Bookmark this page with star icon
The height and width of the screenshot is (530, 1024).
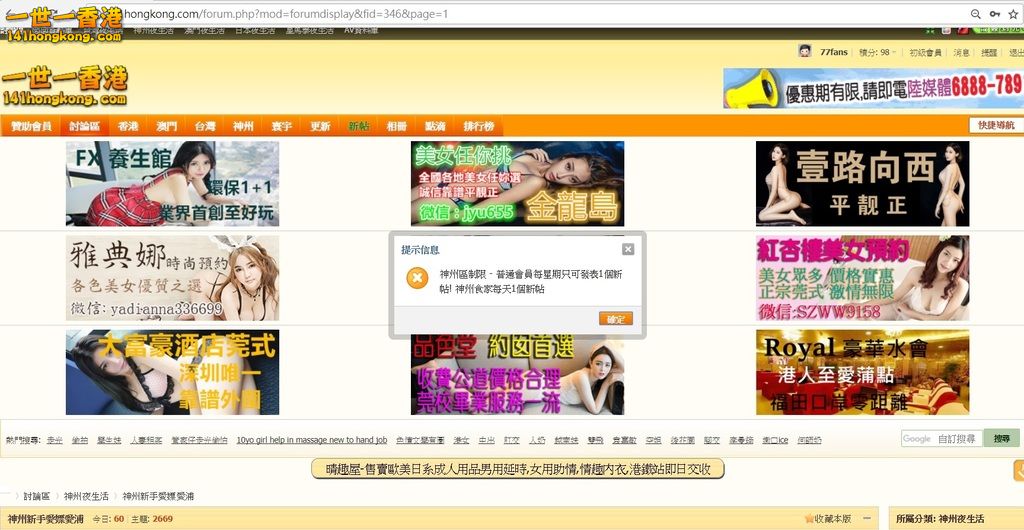(x=1014, y=14)
